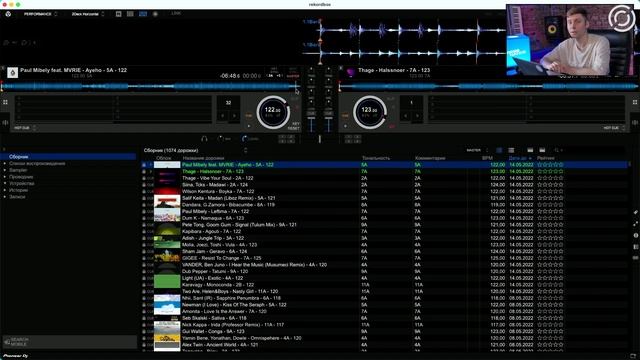Click the crossfader below mixer
The height and width of the screenshot is (360, 640).
(320, 139)
